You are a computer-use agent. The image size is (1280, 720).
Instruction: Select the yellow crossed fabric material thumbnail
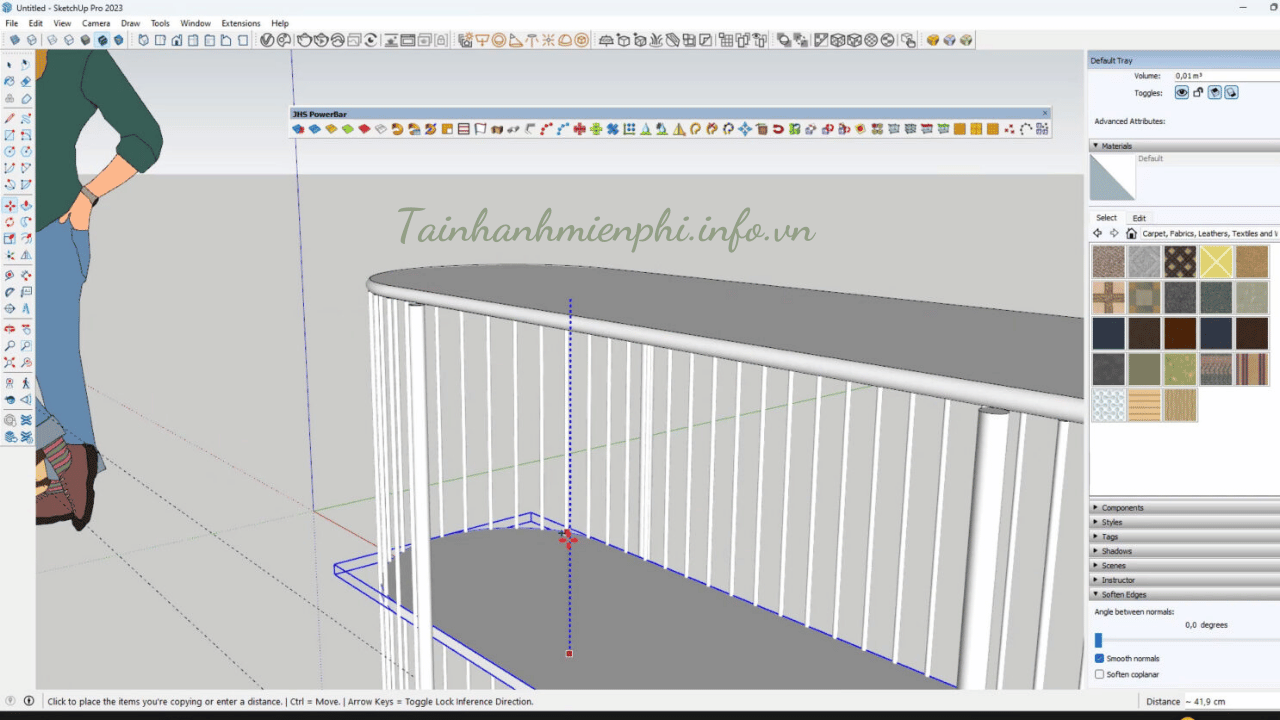(1216, 262)
